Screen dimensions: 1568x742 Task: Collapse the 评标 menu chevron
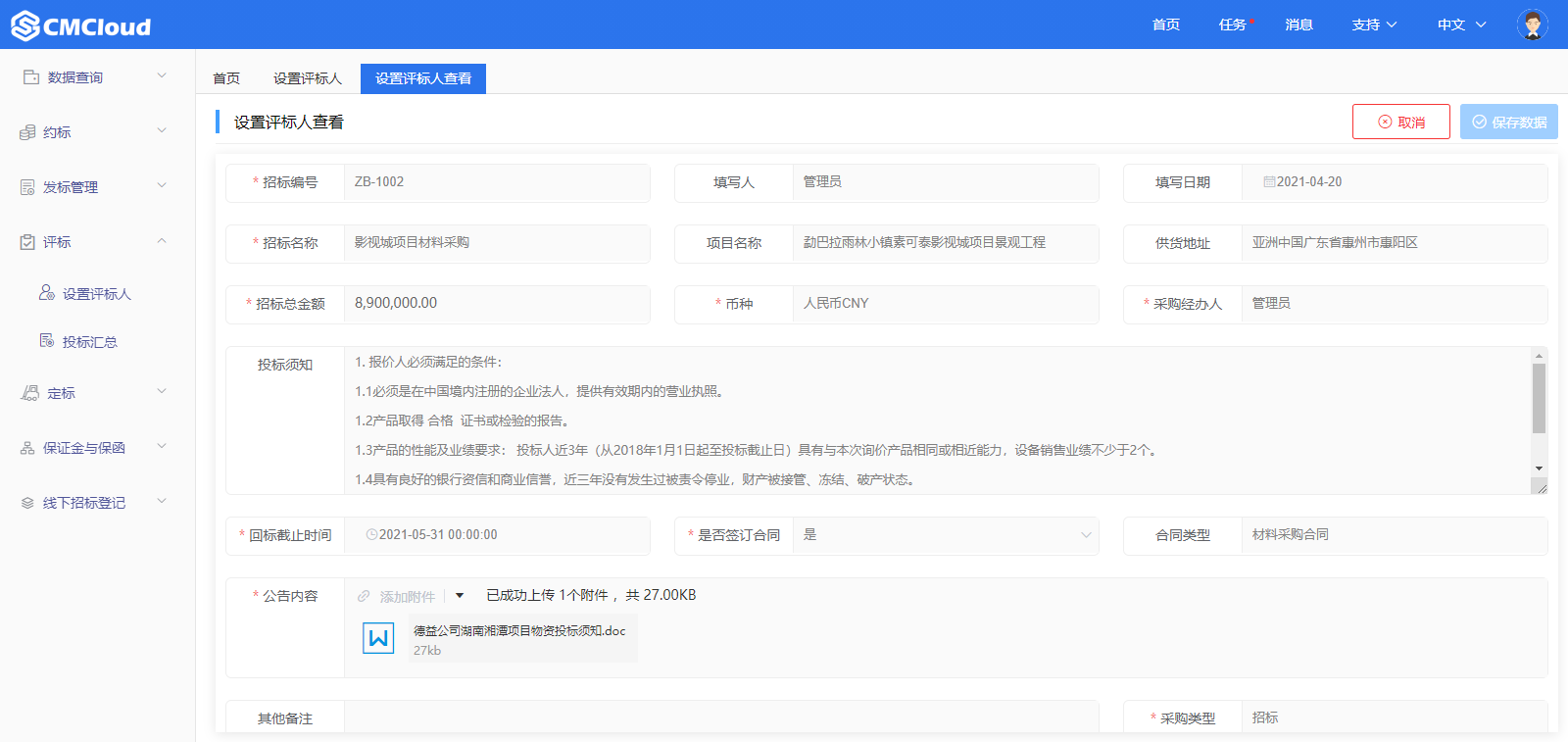tap(162, 240)
